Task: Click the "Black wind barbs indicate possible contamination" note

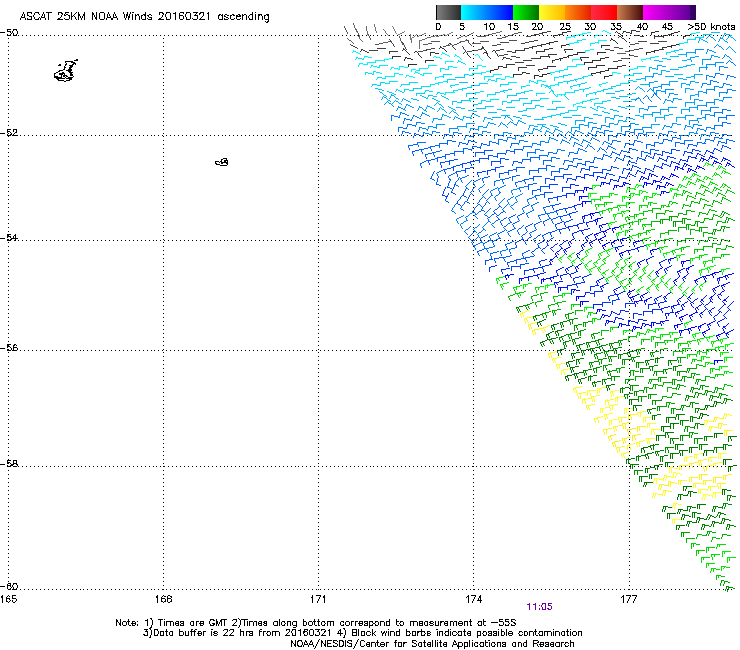Action: pos(467,633)
